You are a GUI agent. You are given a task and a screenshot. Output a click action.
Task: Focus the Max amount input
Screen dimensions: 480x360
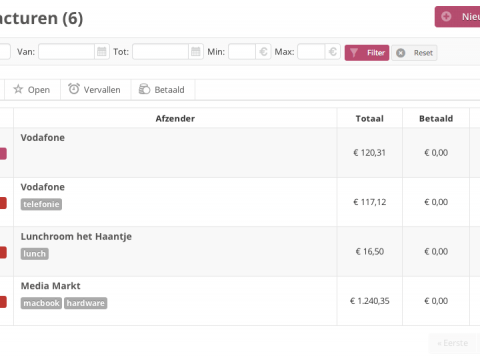pyautogui.click(x=311, y=52)
